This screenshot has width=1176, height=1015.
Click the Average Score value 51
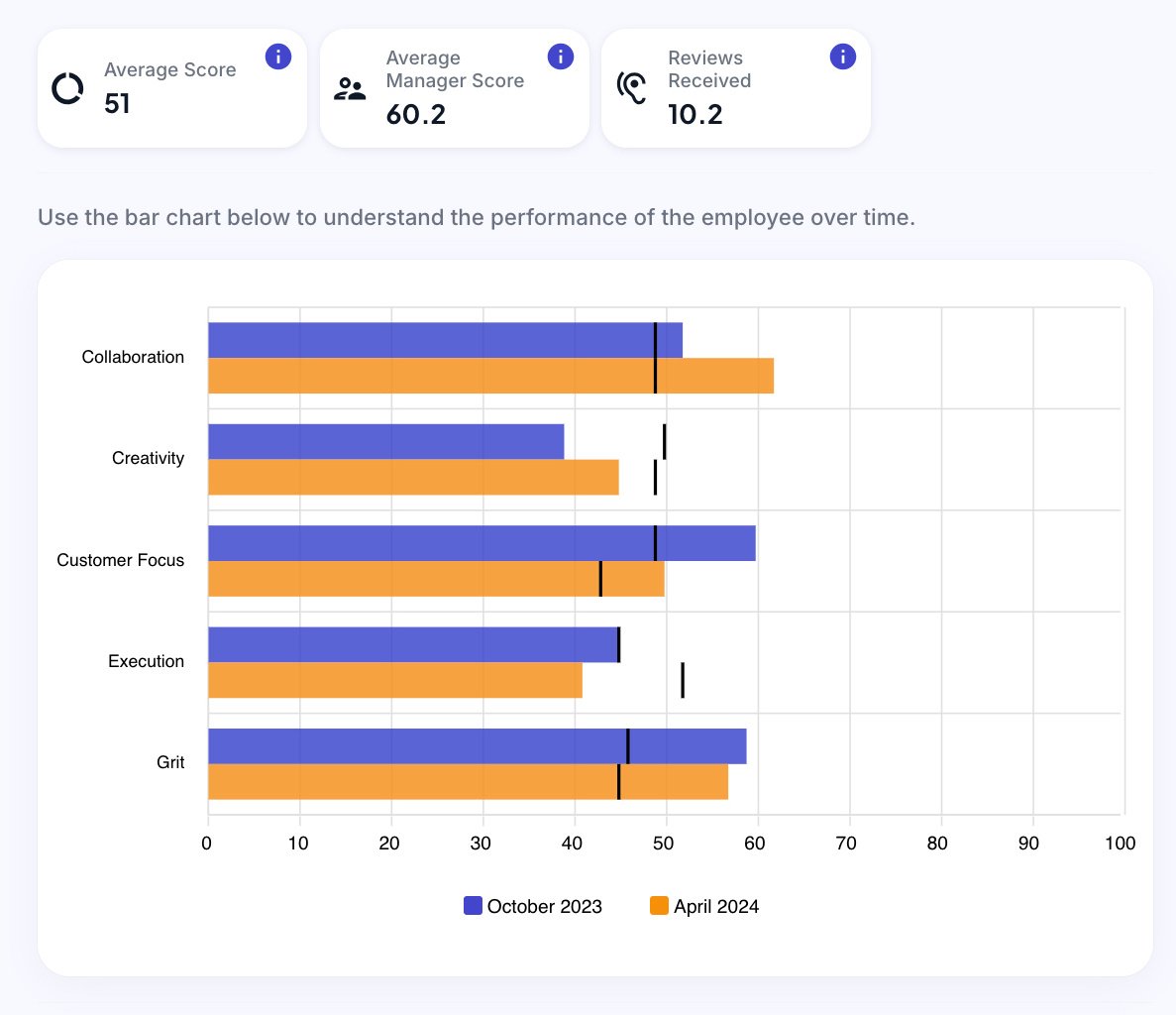pyautogui.click(x=117, y=103)
